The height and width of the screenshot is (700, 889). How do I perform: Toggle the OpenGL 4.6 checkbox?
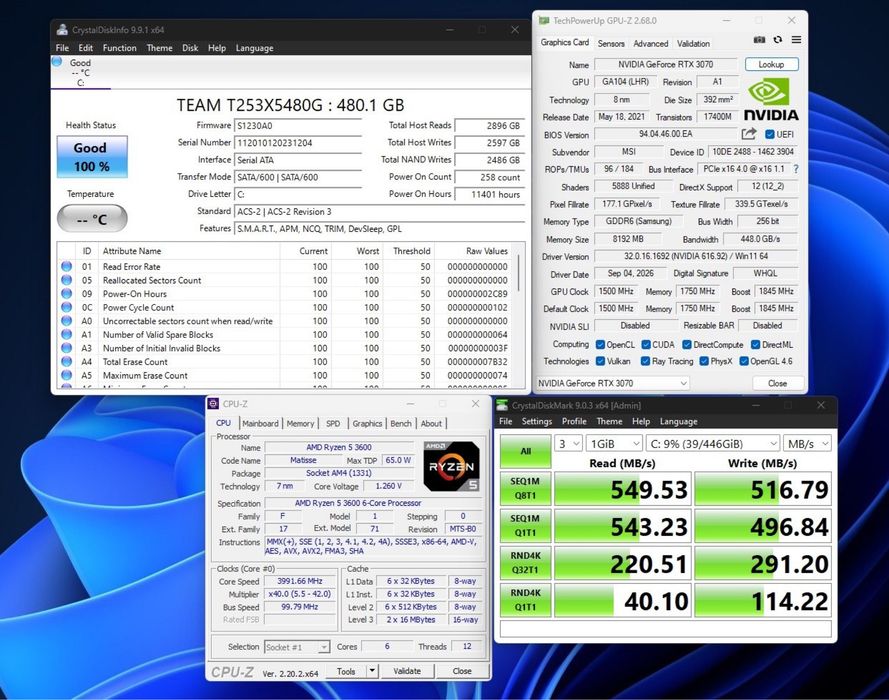744,361
